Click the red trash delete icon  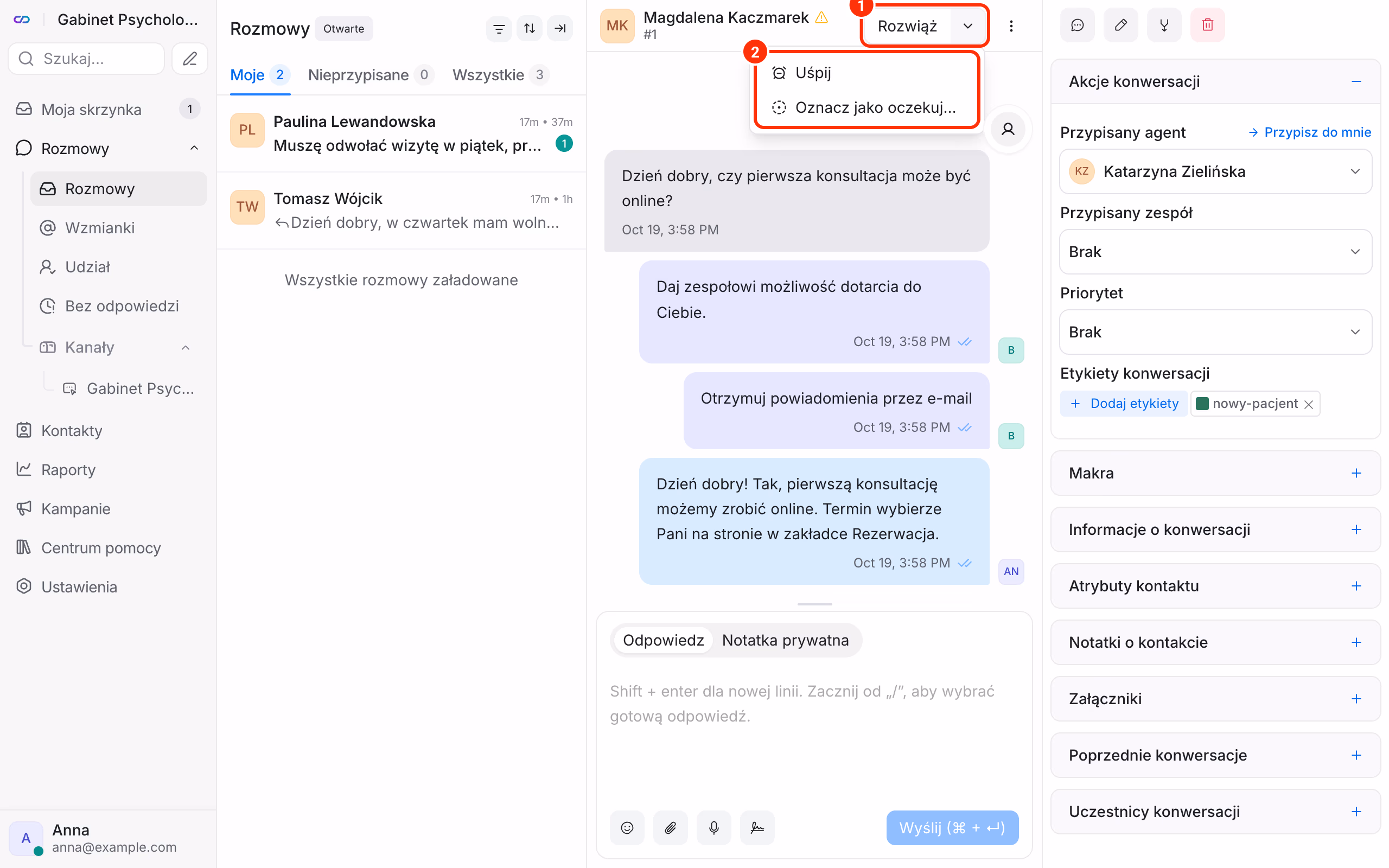pyautogui.click(x=1208, y=25)
